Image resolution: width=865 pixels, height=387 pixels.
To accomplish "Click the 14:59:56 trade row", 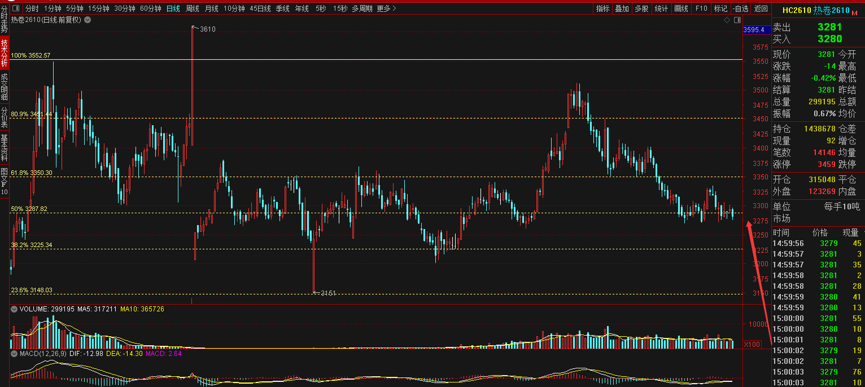I will [818, 243].
